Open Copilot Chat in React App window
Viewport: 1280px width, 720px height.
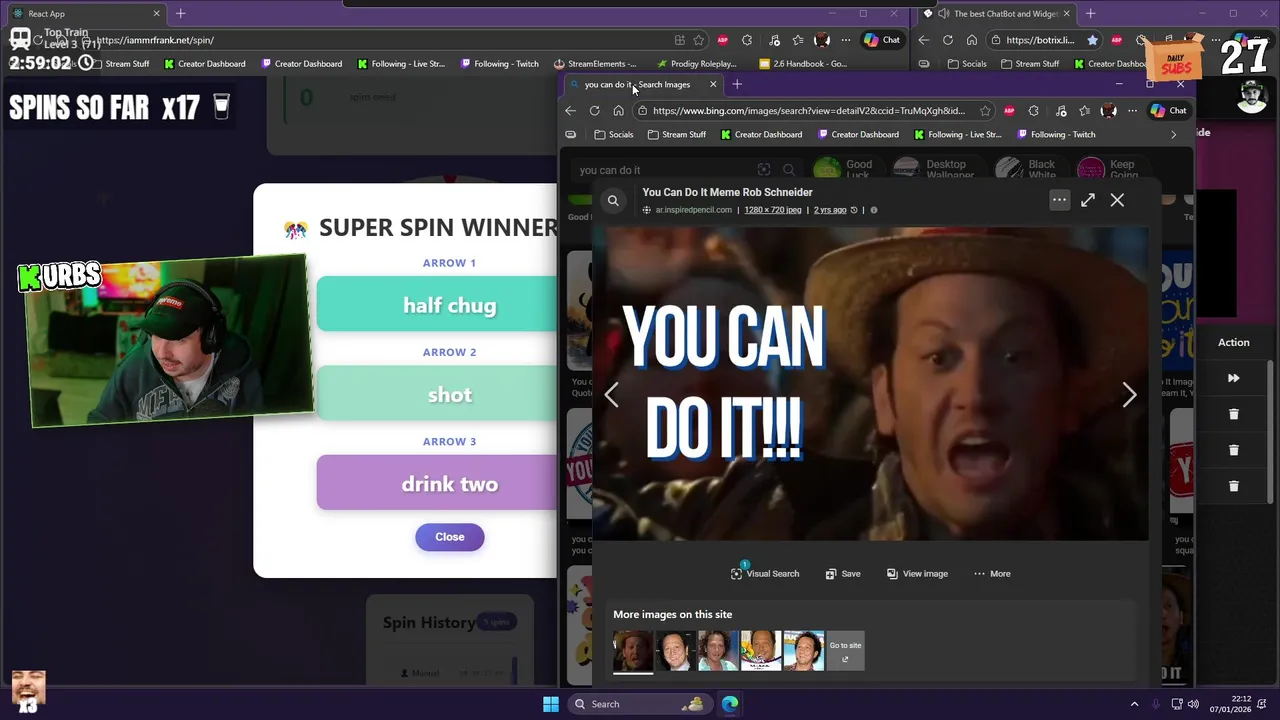882,40
